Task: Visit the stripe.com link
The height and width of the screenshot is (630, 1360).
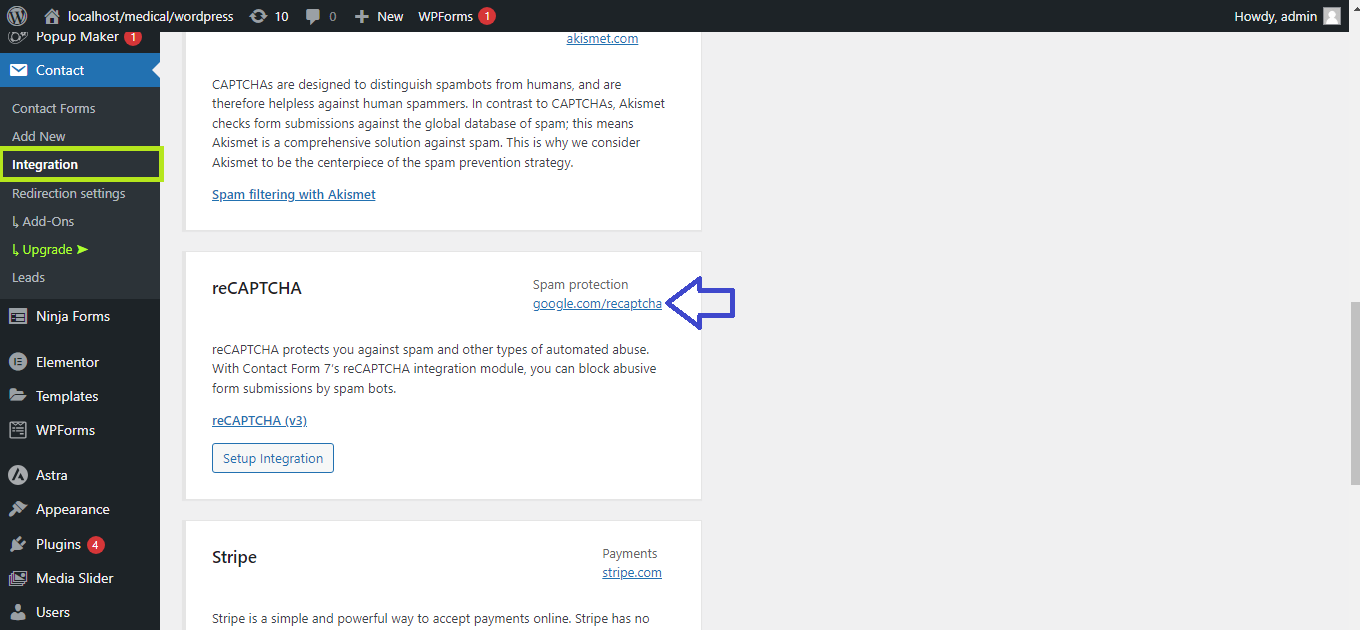Action: pos(631,572)
